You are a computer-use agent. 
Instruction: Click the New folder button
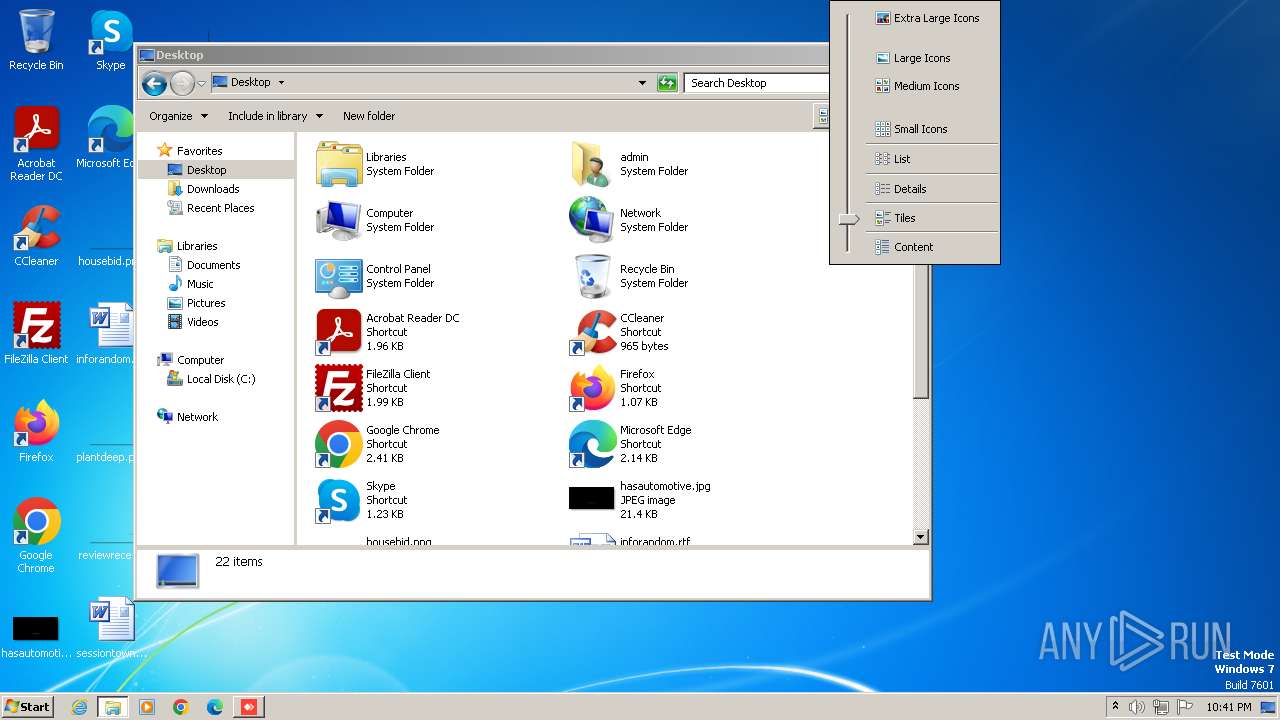click(369, 116)
